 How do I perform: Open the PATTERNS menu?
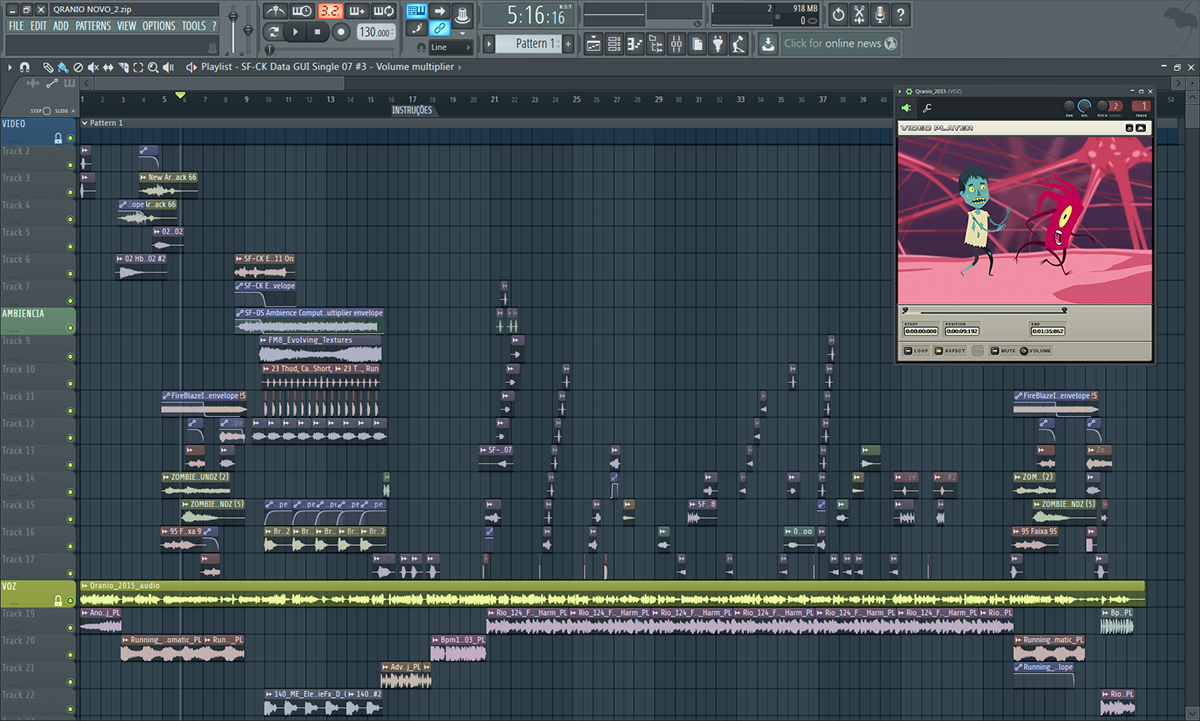click(93, 26)
